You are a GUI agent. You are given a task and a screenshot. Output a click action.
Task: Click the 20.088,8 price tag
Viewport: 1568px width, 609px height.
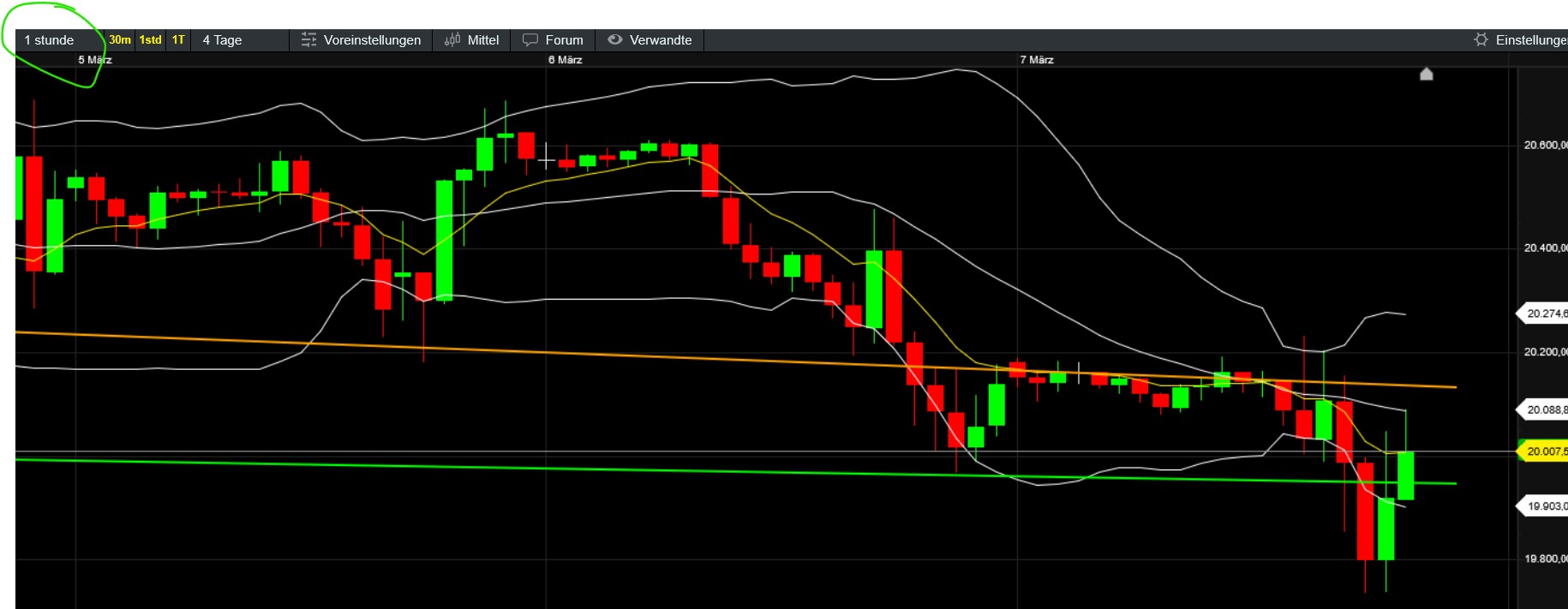pos(1543,409)
